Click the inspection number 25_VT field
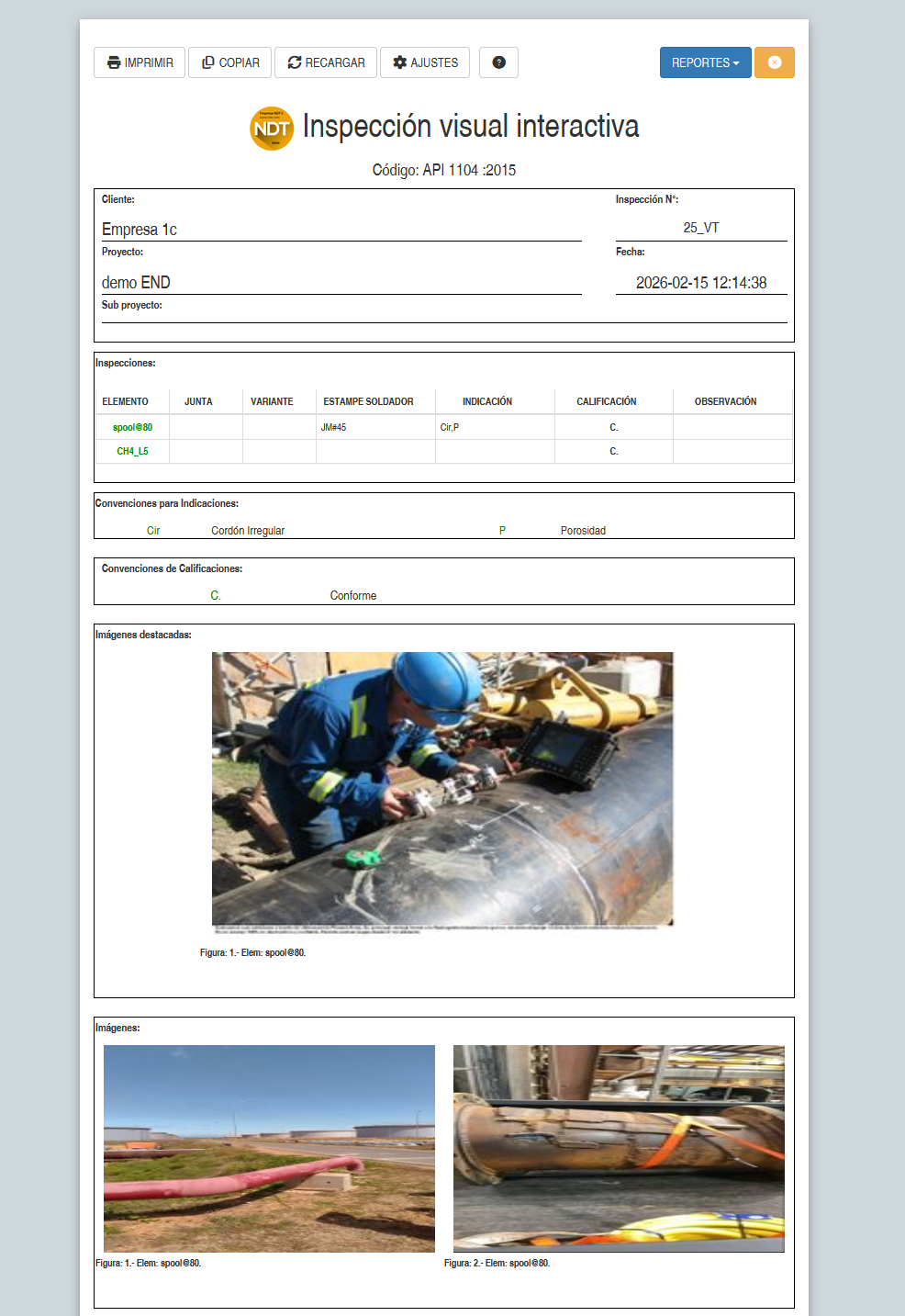 point(701,228)
